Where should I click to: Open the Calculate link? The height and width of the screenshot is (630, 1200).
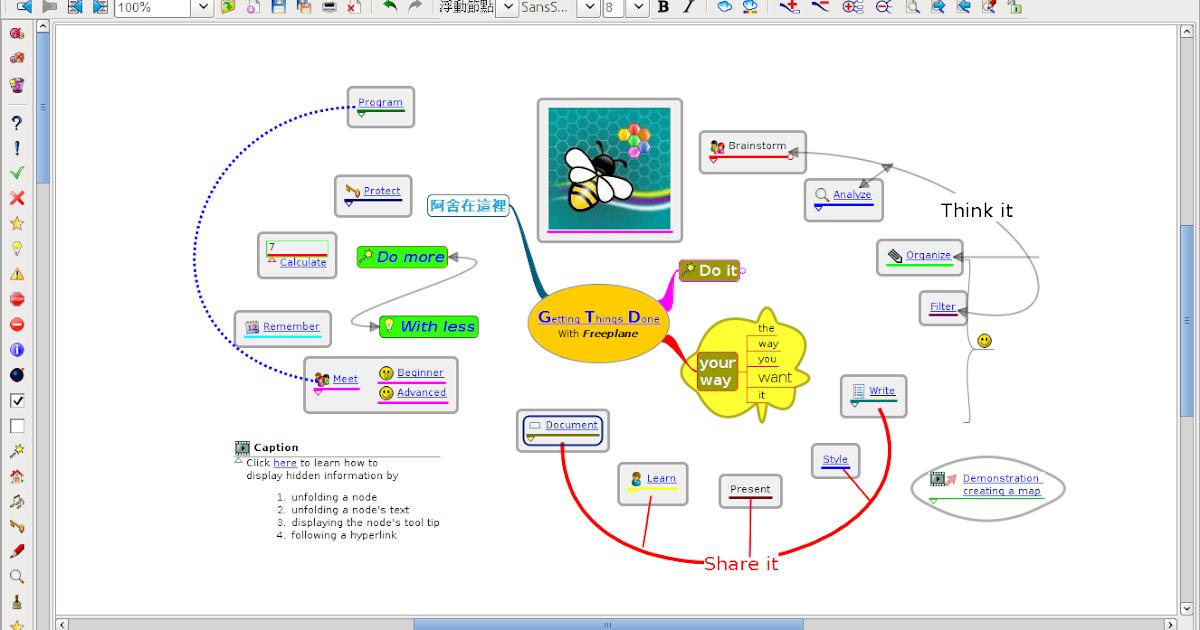(303, 262)
